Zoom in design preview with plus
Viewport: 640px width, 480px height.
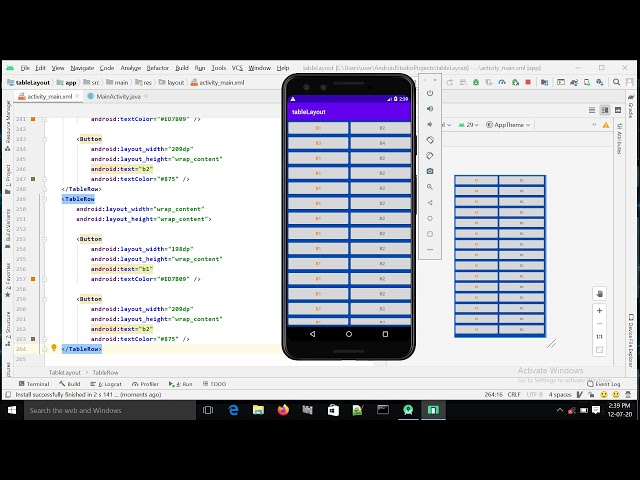(x=599, y=311)
